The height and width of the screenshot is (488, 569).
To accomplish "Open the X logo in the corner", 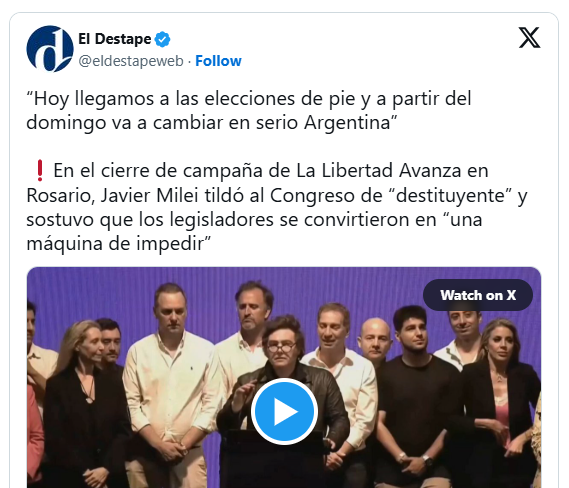I will click(529, 37).
